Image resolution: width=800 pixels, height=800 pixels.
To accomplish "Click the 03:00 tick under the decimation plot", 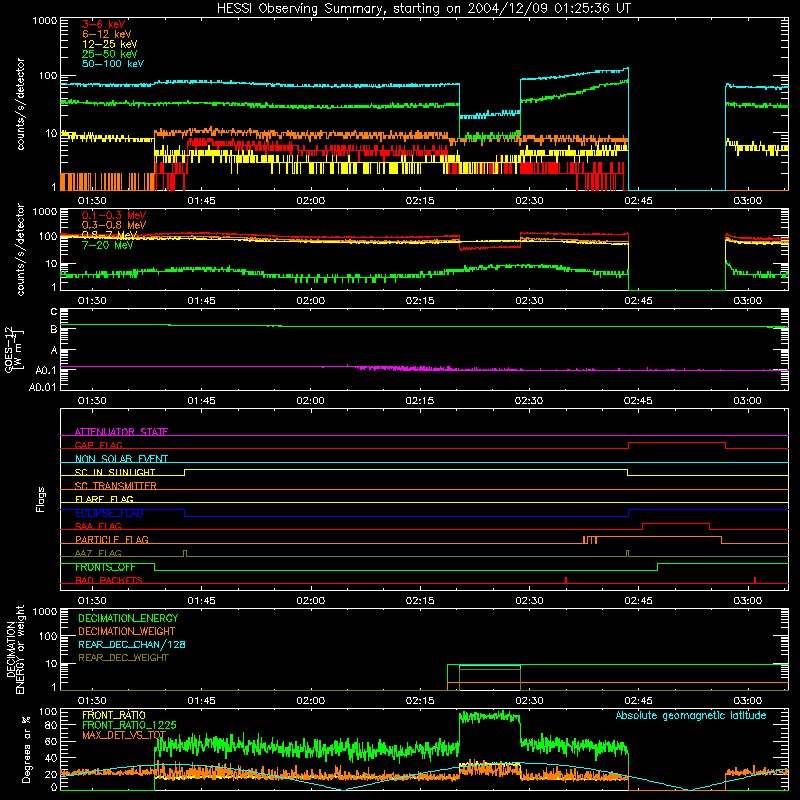I will coord(747,701).
